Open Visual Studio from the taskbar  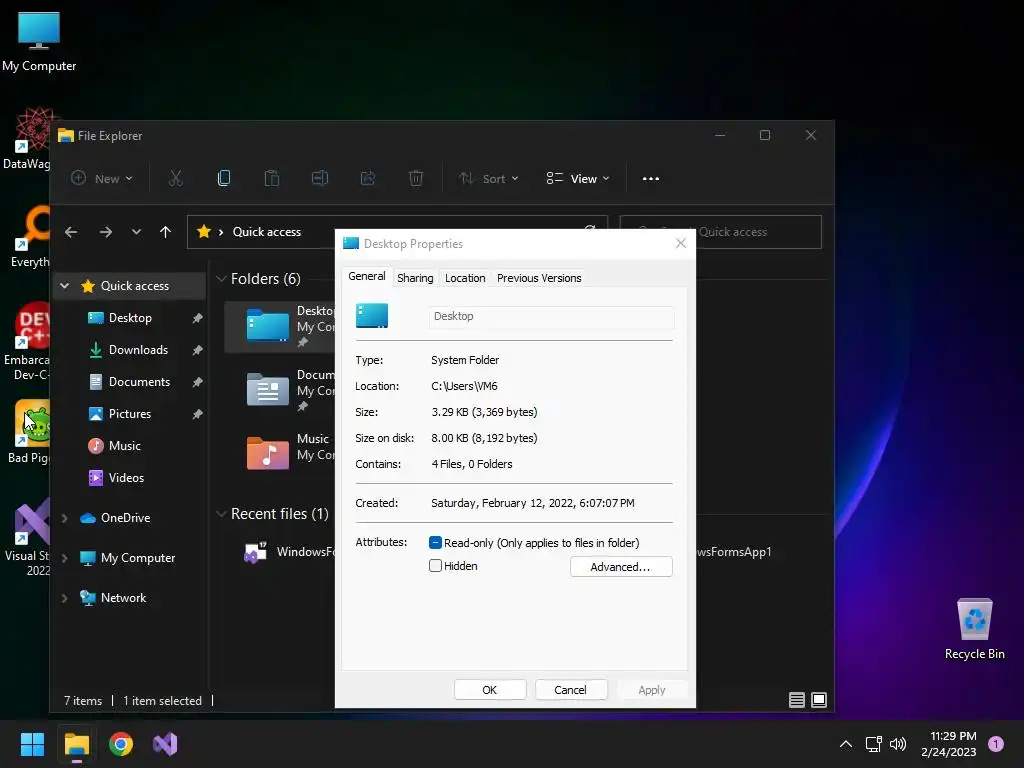pos(165,744)
